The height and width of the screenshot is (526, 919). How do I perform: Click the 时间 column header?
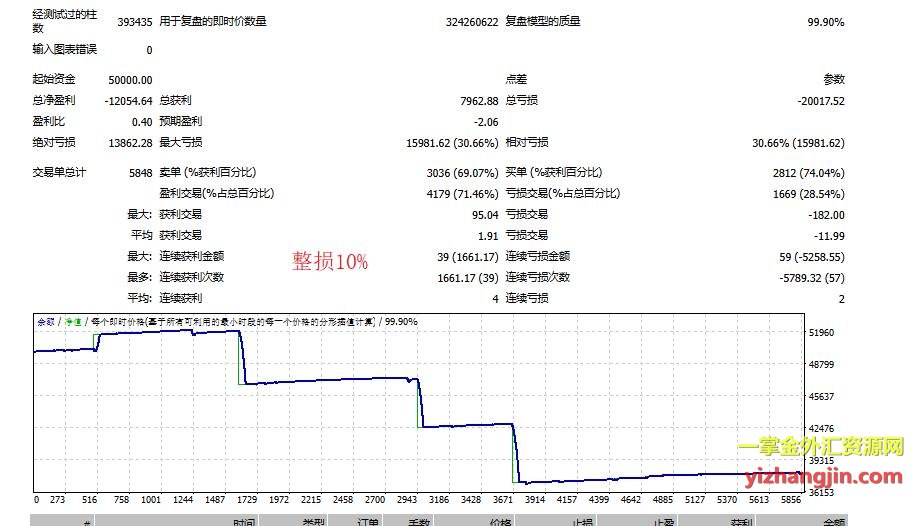pos(244,521)
